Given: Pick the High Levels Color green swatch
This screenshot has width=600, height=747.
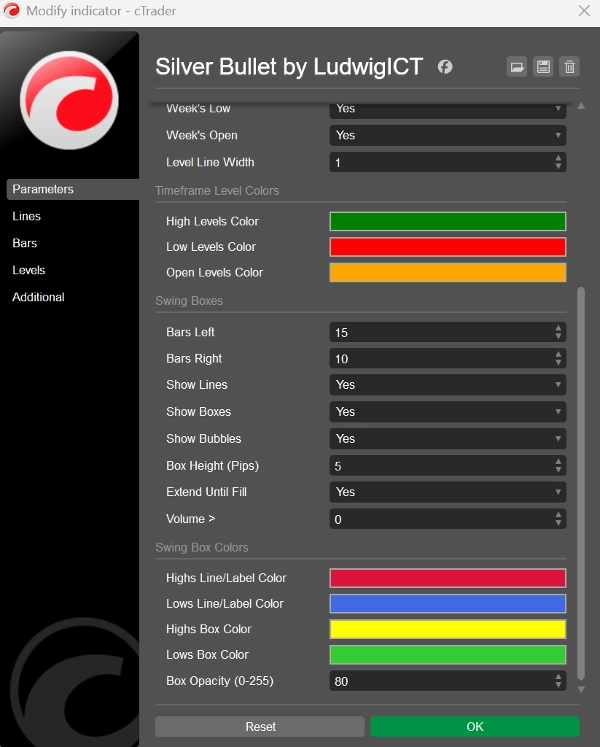Looking at the screenshot, I should [x=447, y=222].
